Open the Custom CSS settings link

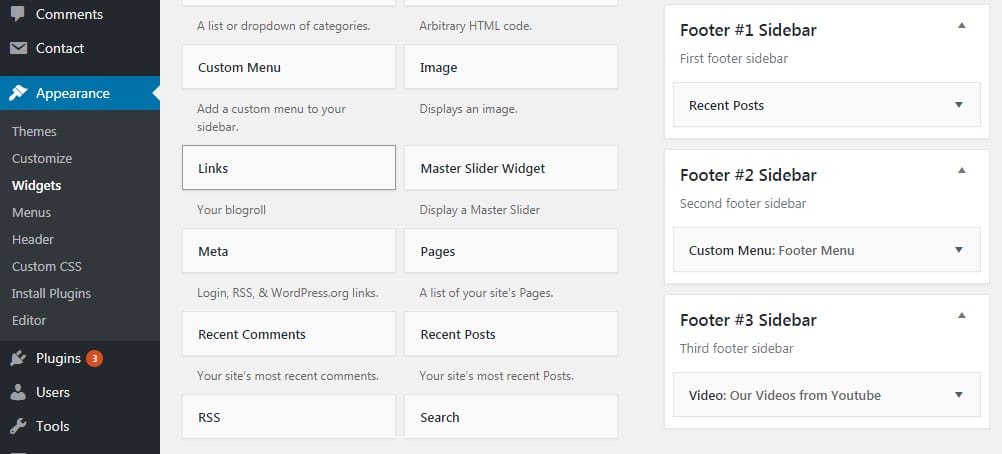(x=46, y=266)
